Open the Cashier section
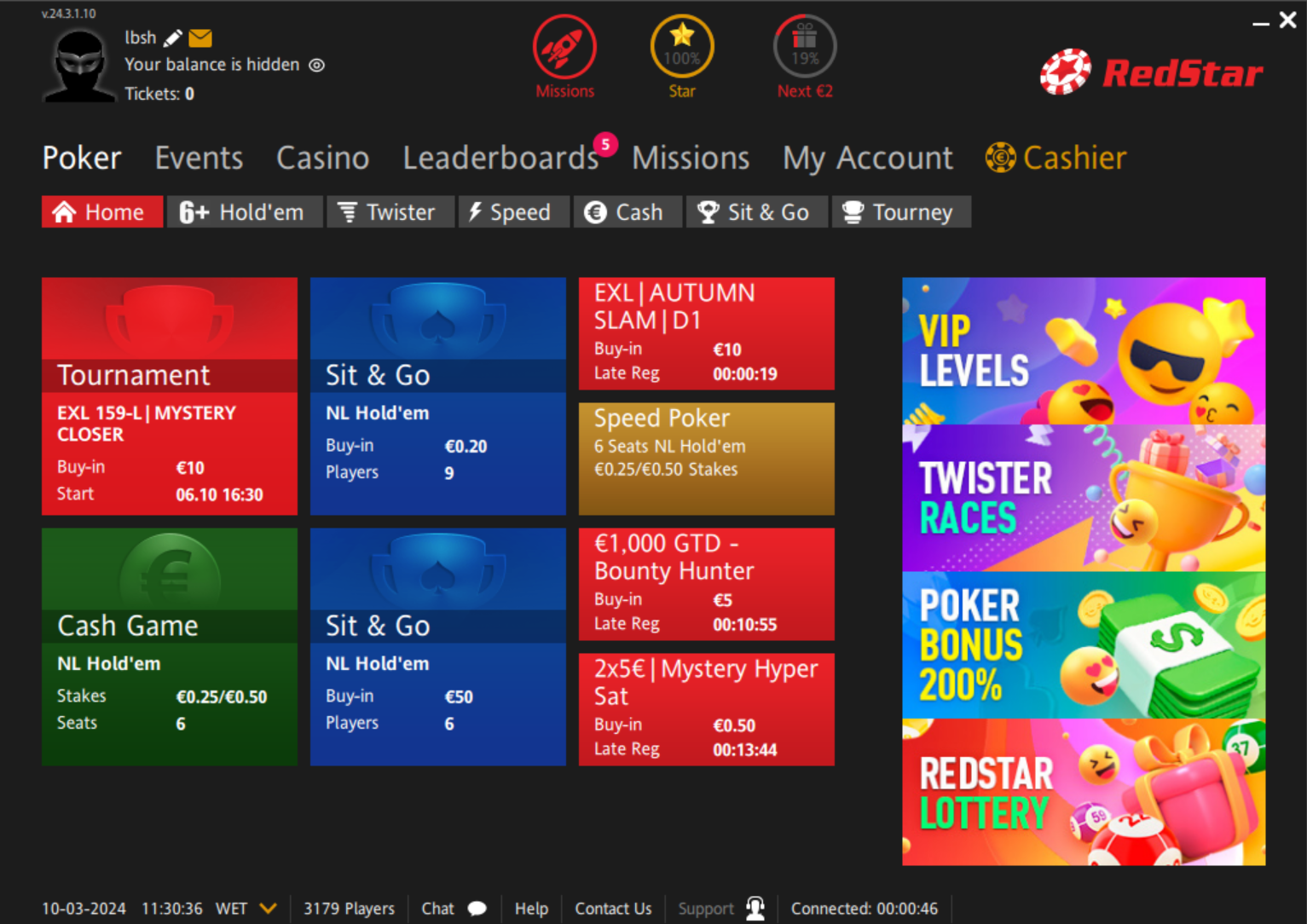 coord(1056,158)
